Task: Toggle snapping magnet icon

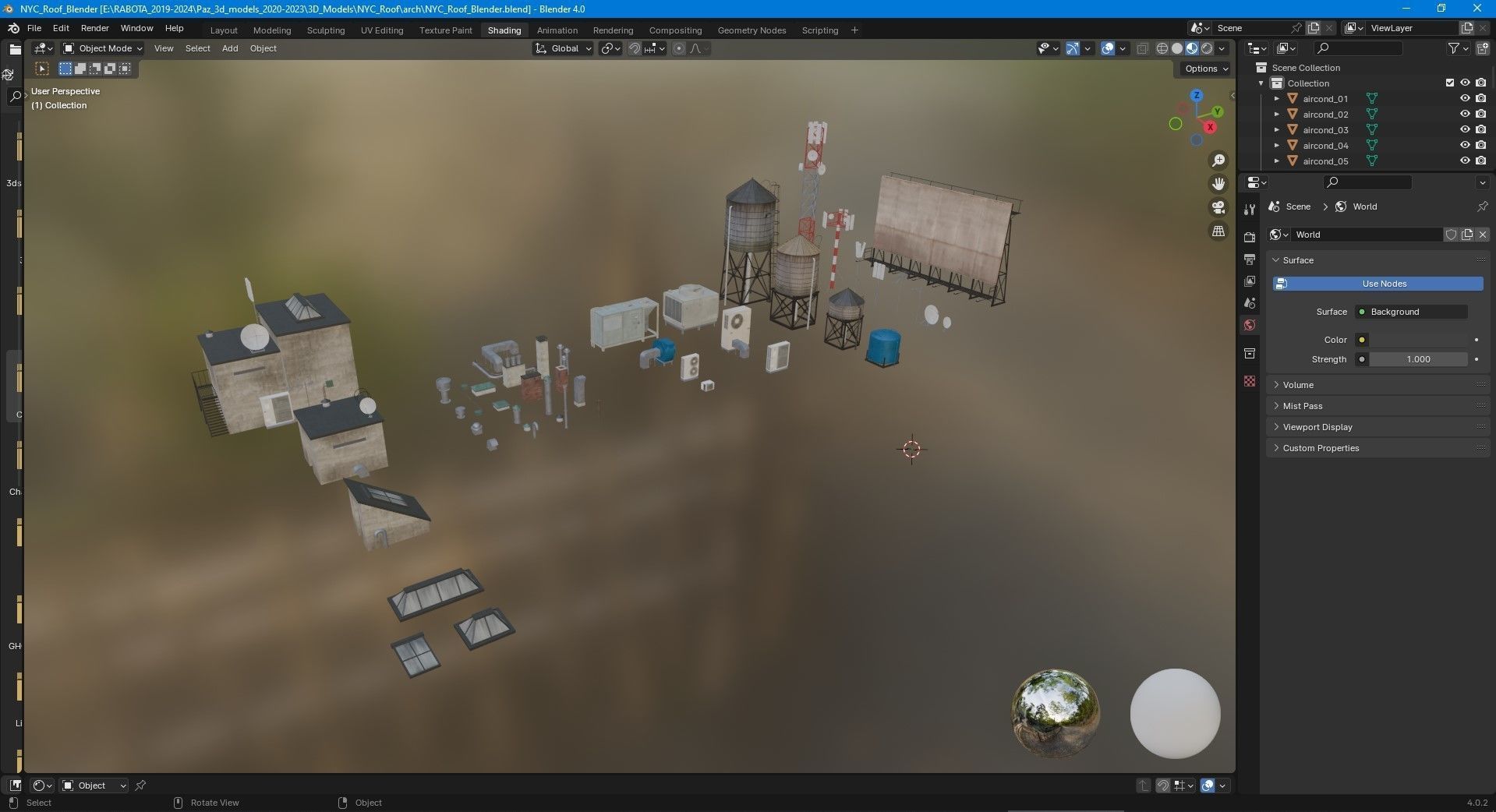Action: click(x=635, y=48)
